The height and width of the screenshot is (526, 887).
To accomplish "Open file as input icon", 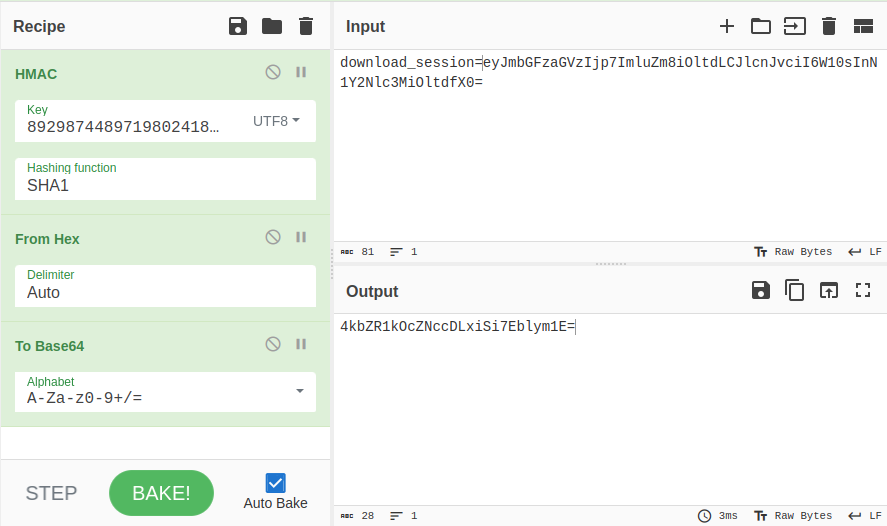I will point(761,26).
